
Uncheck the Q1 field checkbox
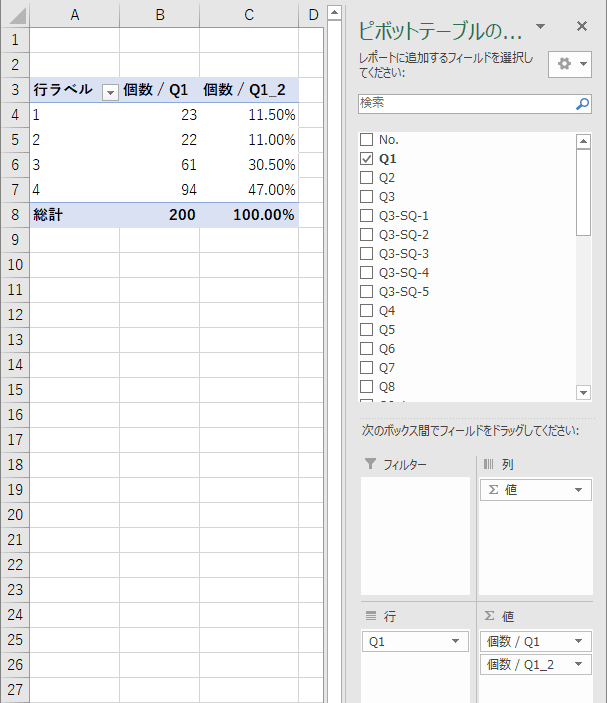366,159
